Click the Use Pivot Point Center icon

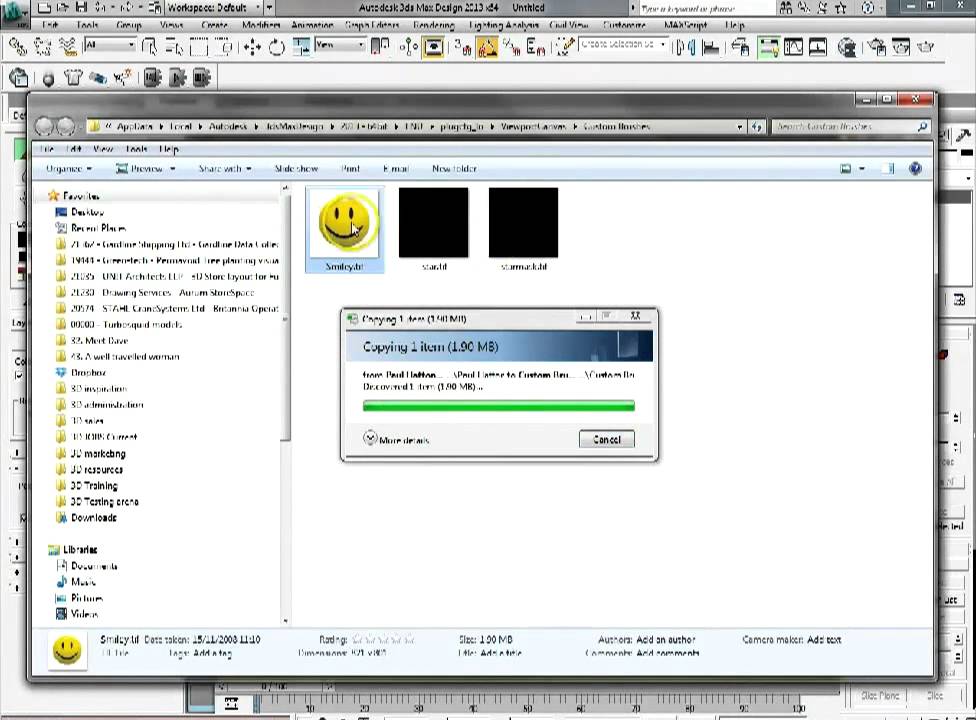point(380,47)
